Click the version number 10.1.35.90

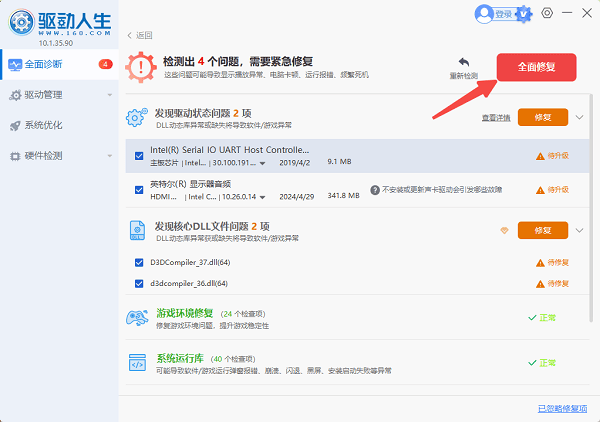tap(56, 43)
